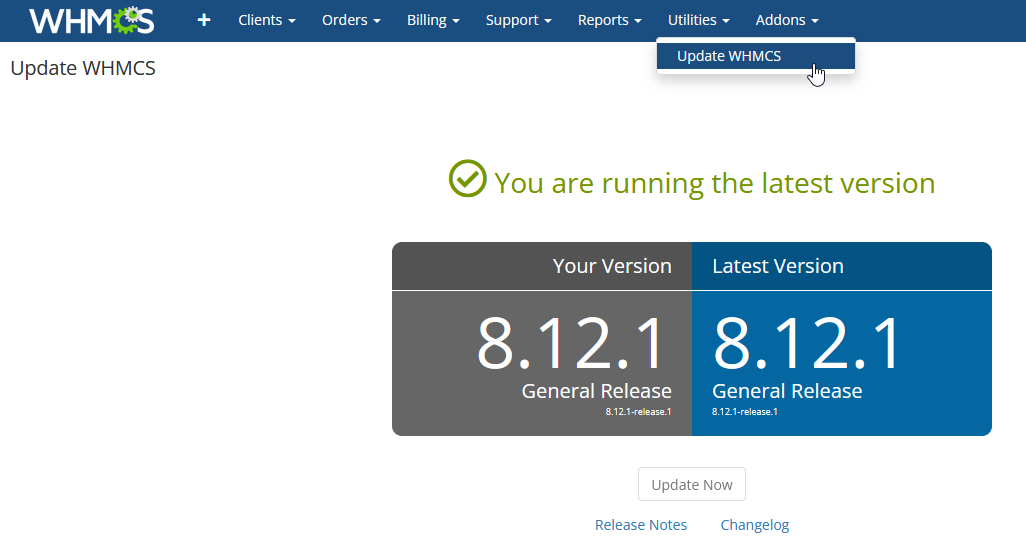
Task: Click the WHMCS logo
Action: (x=92, y=20)
